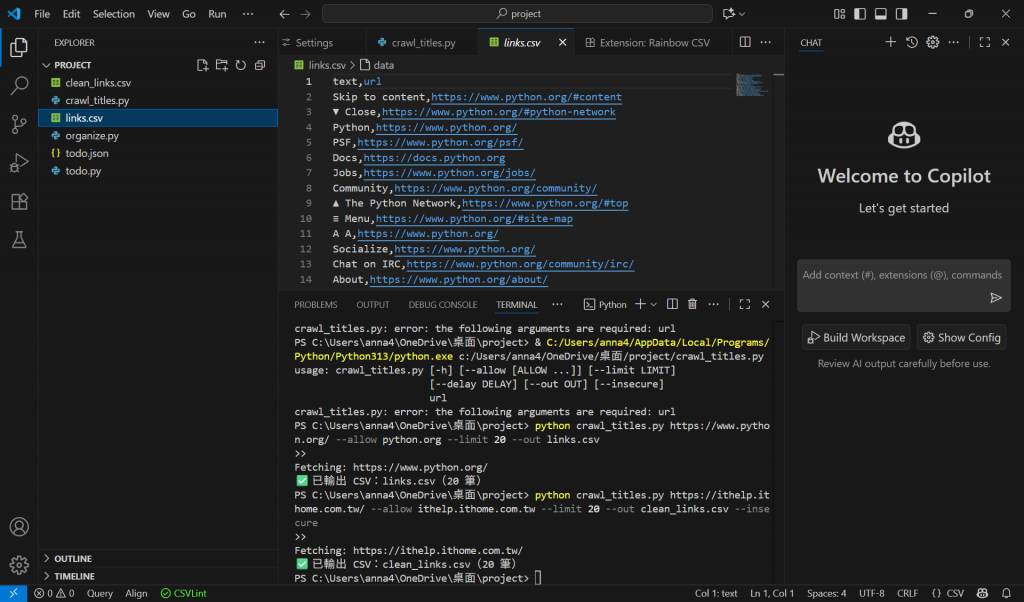Toggle the bottom panel layout button

tap(881, 14)
